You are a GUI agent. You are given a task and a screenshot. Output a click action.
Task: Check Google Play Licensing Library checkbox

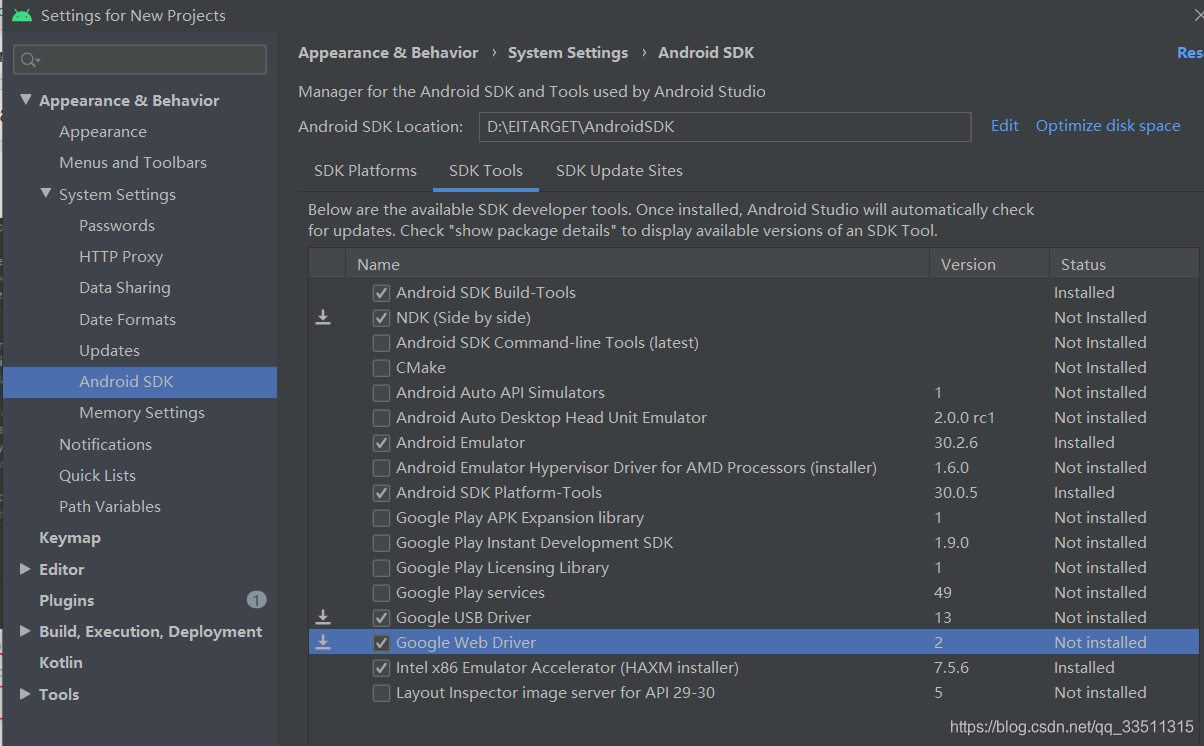381,568
